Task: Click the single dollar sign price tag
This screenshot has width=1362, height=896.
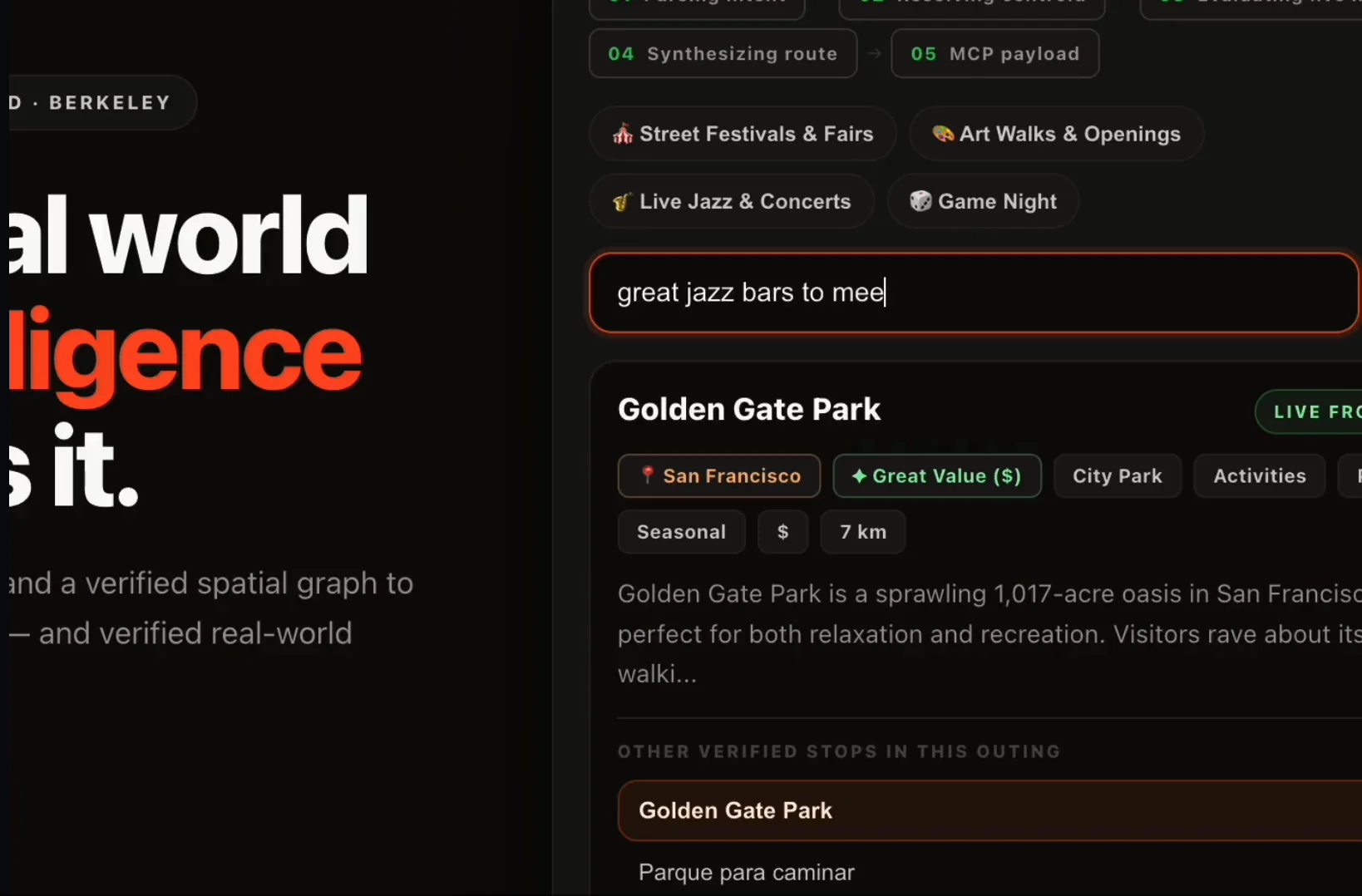Action: click(x=783, y=532)
